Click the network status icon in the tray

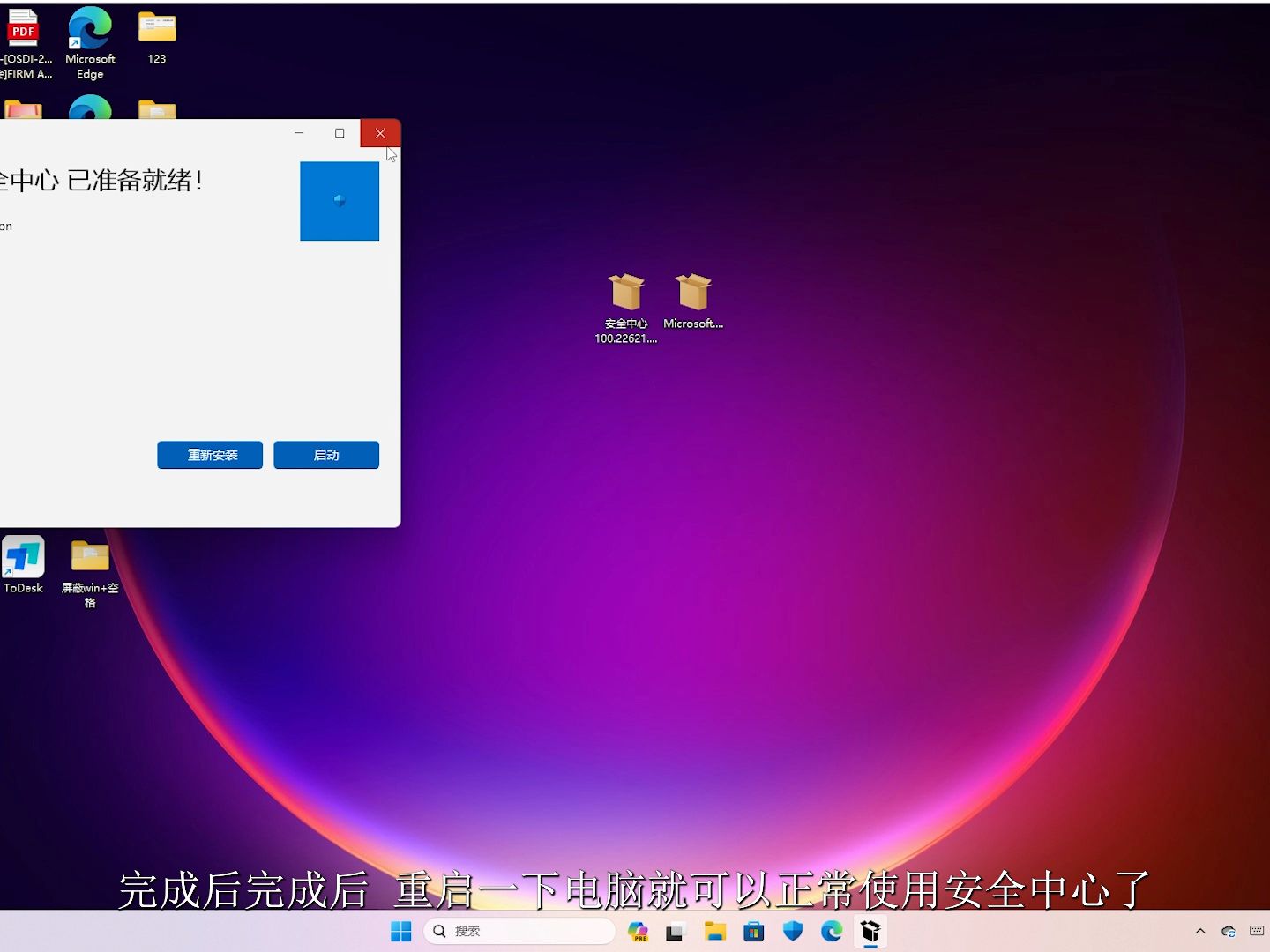point(1228,931)
